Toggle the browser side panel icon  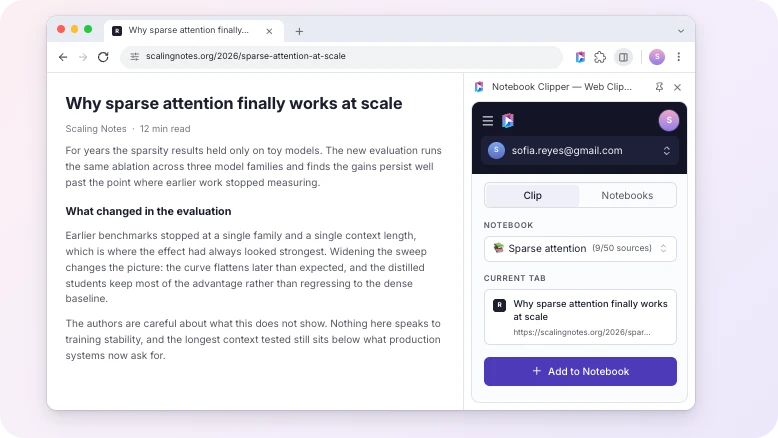623,57
